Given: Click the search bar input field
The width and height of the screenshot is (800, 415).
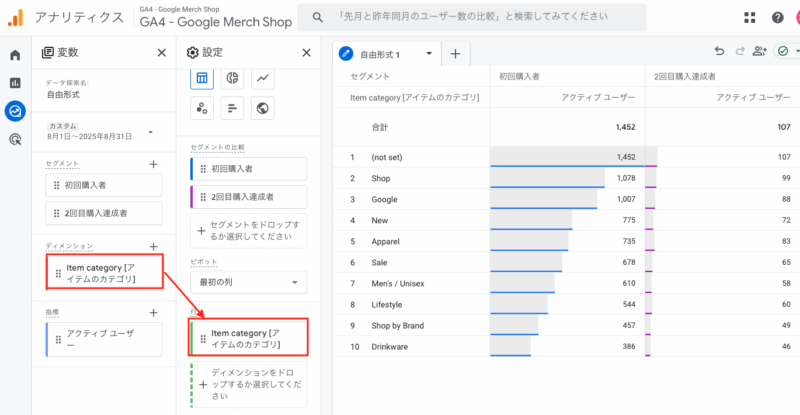Looking at the screenshot, I should 500,17.
